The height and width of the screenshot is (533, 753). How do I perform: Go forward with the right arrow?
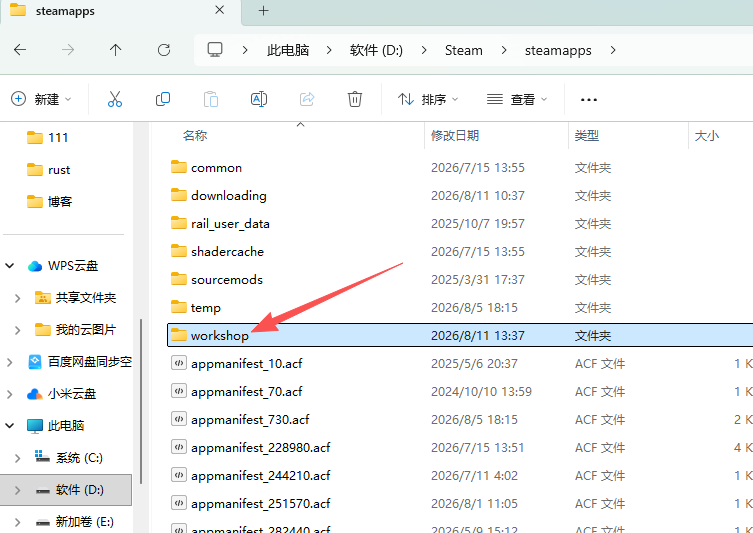pos(68,49)
